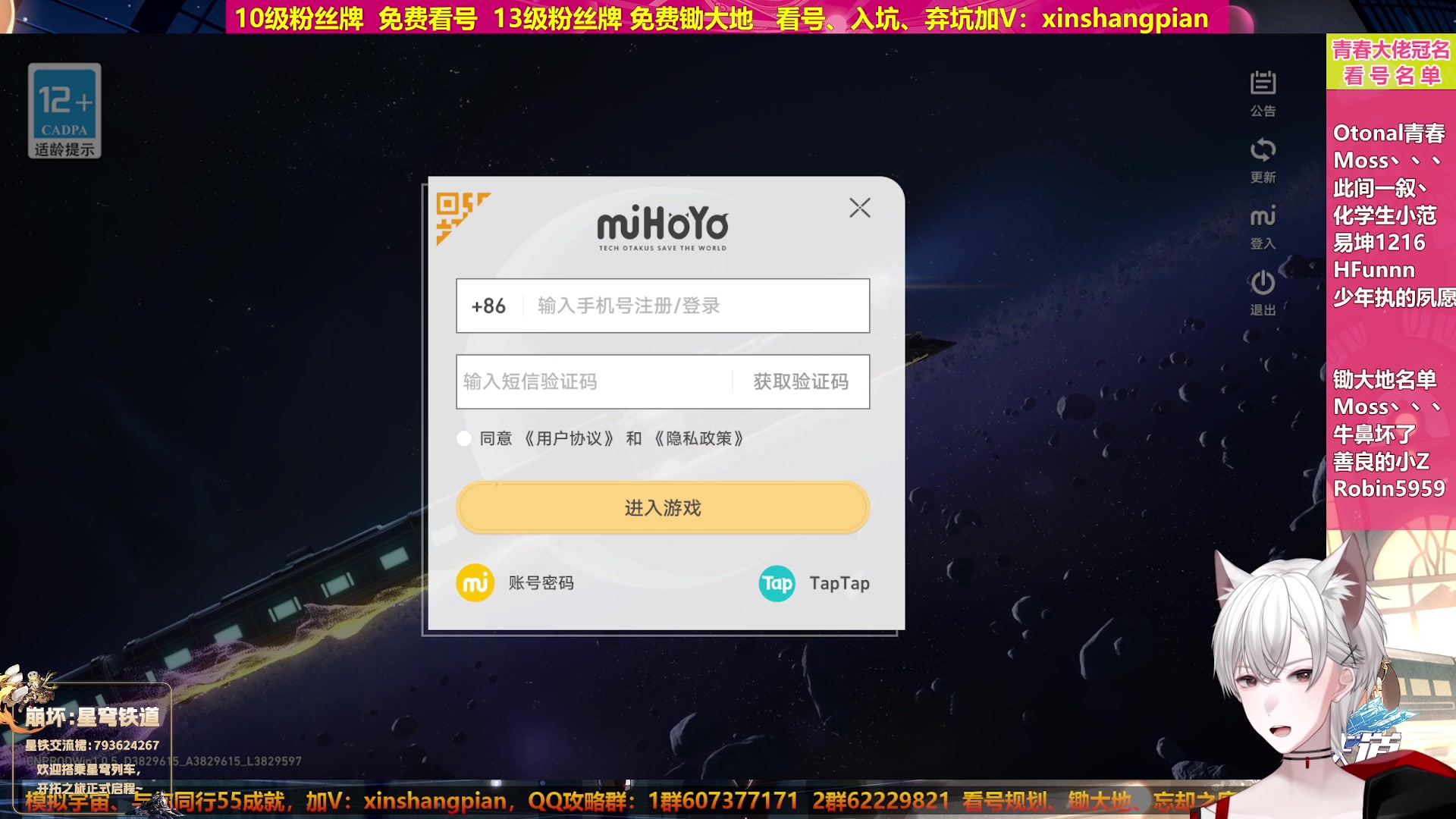1456x819 pixels.
Task: Choose 账号密码 login icon
Action: coord(475,583)
